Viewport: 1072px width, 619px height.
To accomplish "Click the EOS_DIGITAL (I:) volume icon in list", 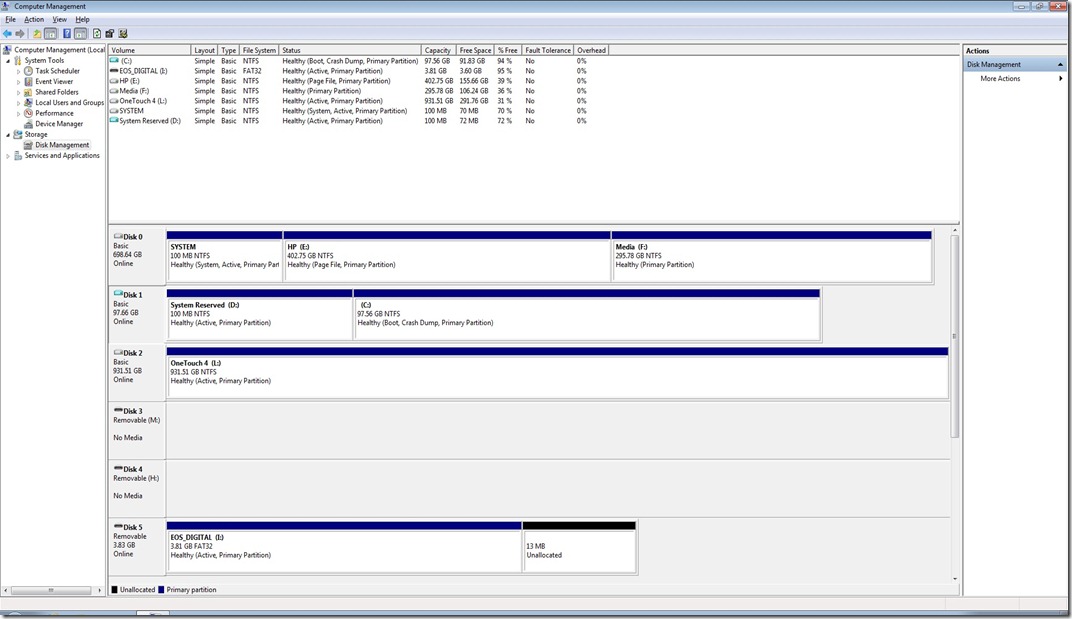I will [114, 70].
